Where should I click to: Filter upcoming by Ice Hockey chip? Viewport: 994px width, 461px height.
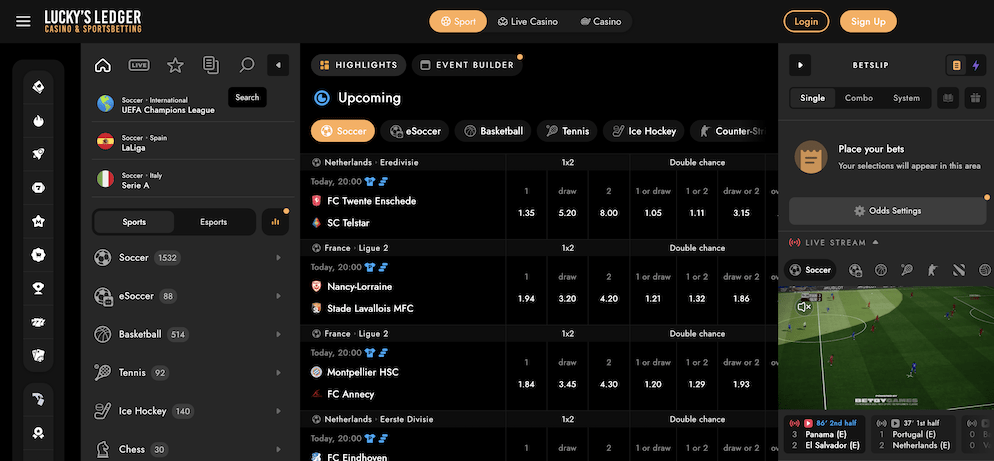point(643,131)
